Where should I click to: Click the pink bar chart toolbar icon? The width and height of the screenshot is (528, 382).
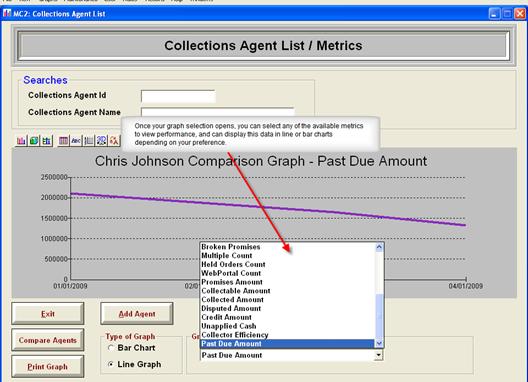click(21, 140)
